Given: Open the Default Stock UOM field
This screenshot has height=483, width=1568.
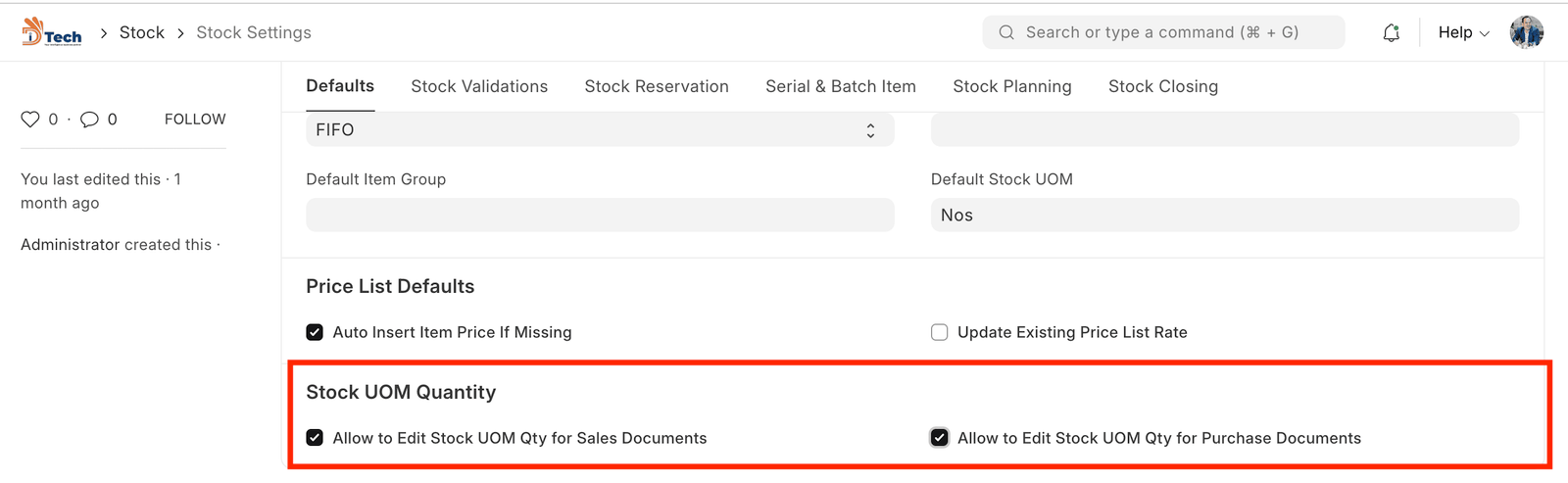Looking at the screenshot, I should (x=1224, y=216).
